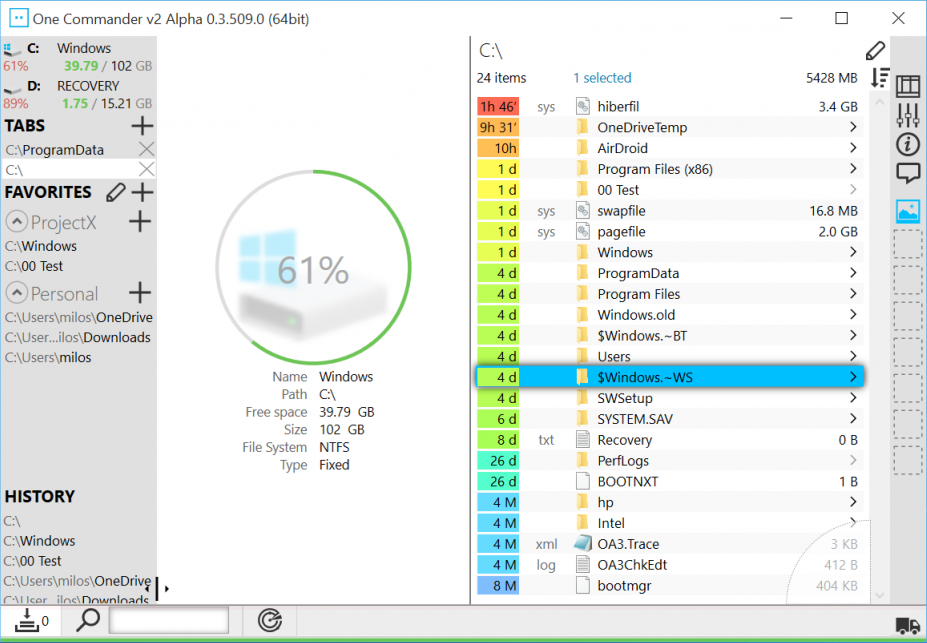Add a new favorites group with plus icon
This screenshot has height=643, width=927.
pyautogui.click(x=142, y=192)
